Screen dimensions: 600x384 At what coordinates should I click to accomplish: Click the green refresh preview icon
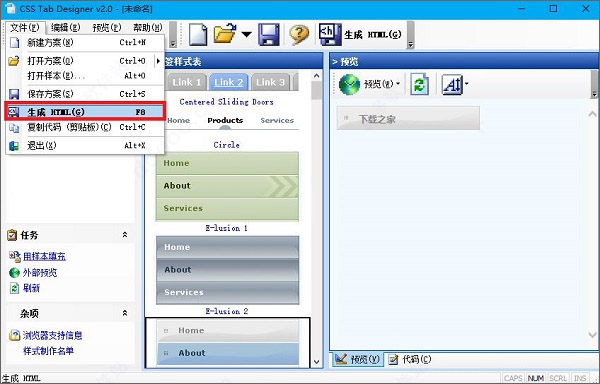[419, 84]
